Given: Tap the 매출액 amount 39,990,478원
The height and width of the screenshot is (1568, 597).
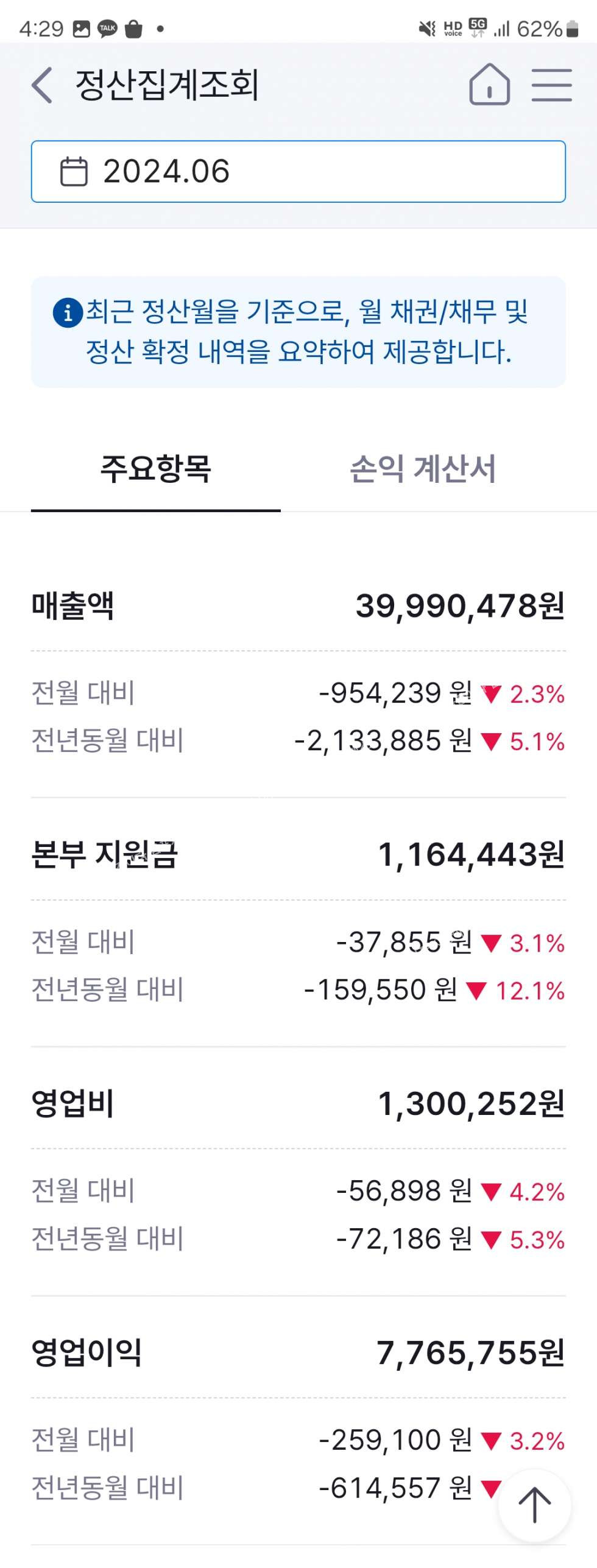Looking at the screenshot, I should click(460, 606).
